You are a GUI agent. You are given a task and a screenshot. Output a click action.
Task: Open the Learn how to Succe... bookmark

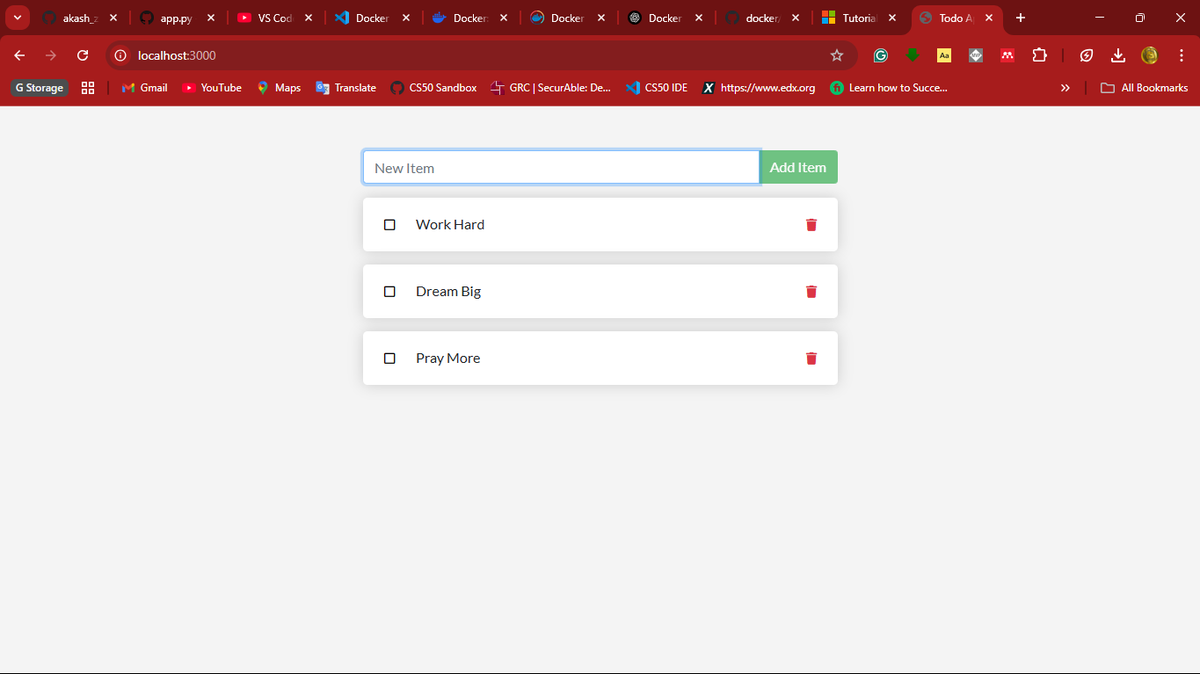click(x=888, y=88)
